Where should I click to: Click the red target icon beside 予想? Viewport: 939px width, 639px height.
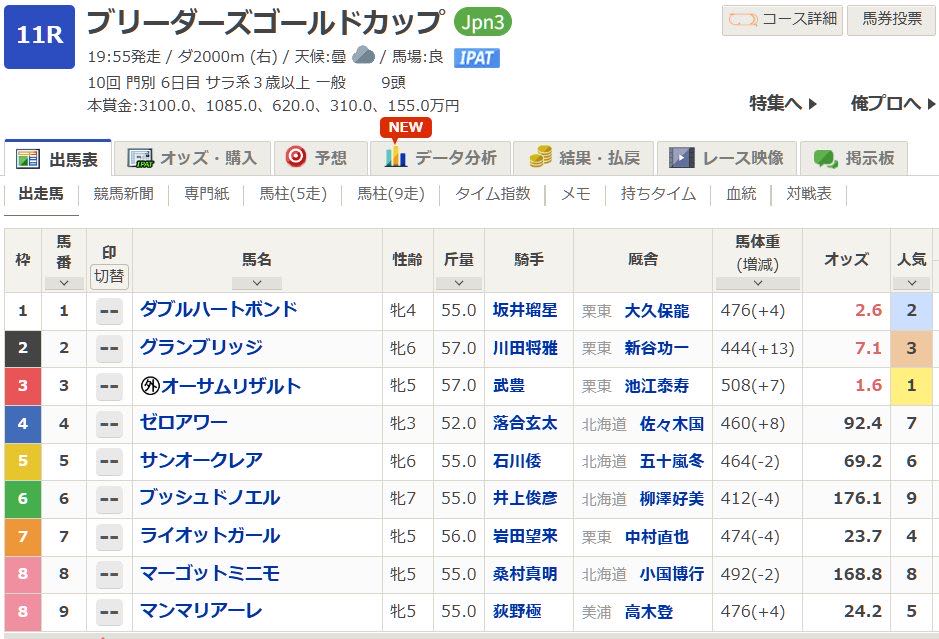click(x=296, y=157)
